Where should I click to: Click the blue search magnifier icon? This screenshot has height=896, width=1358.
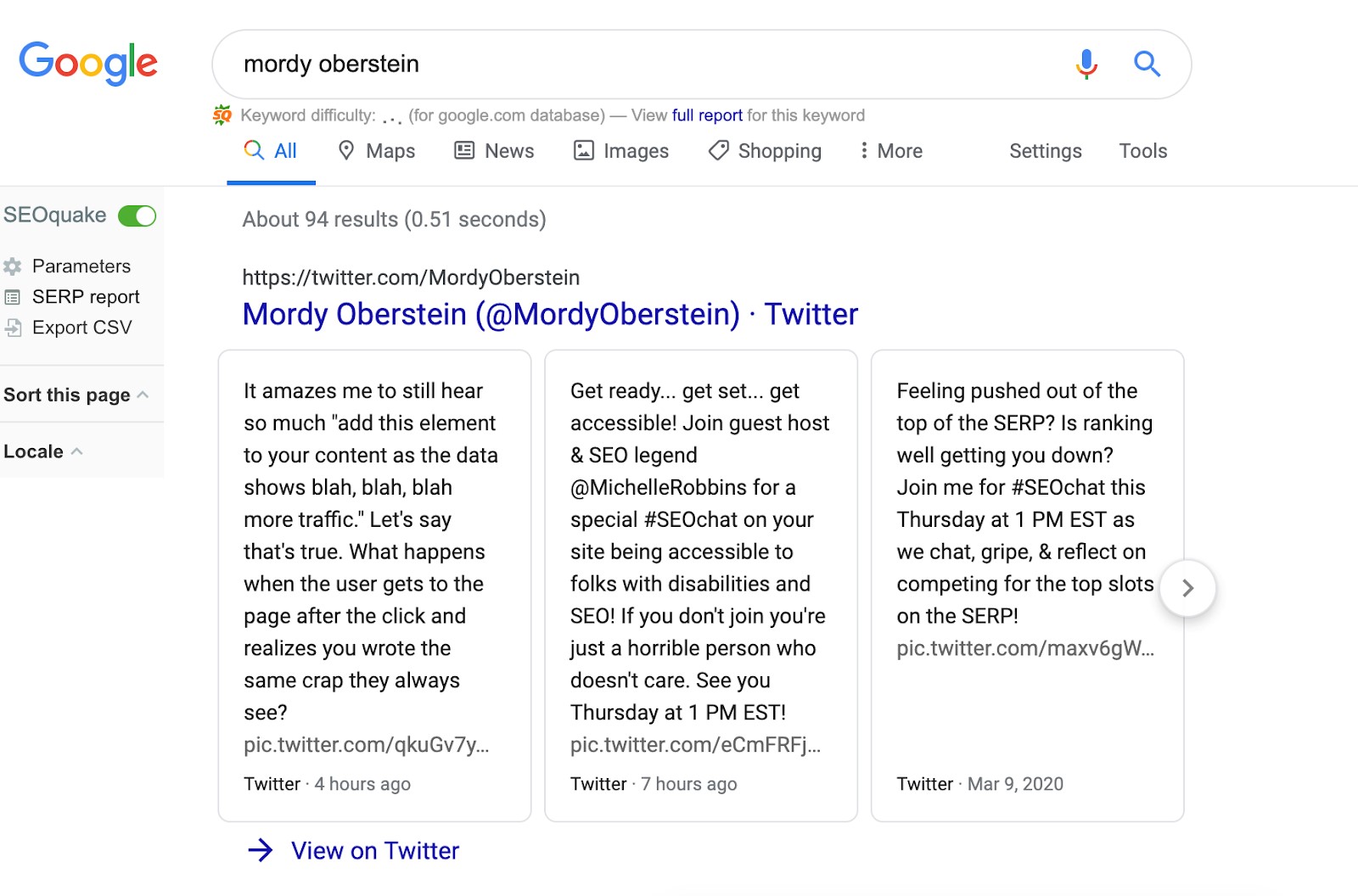coord(1147,64)
